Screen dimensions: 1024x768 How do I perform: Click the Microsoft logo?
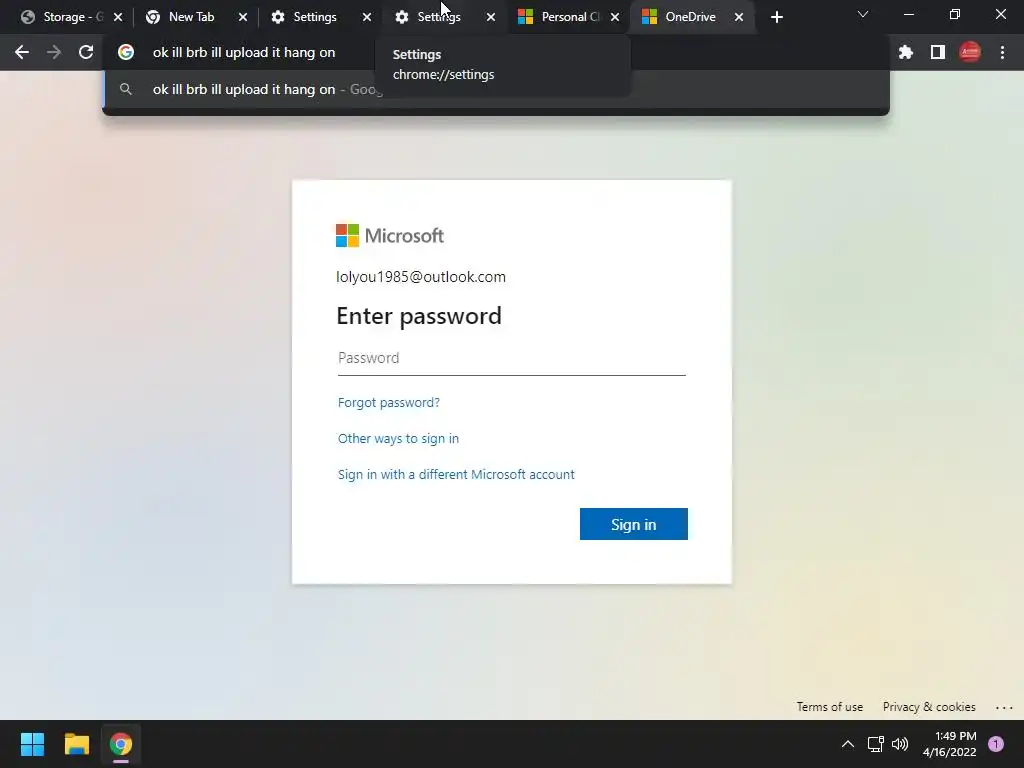coord(390,236)
